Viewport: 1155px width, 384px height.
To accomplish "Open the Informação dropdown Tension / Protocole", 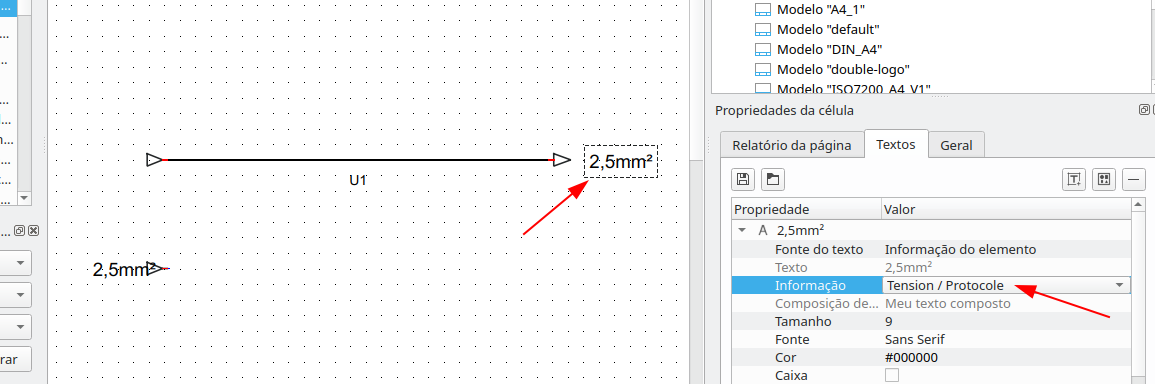I will [1005, 285].
